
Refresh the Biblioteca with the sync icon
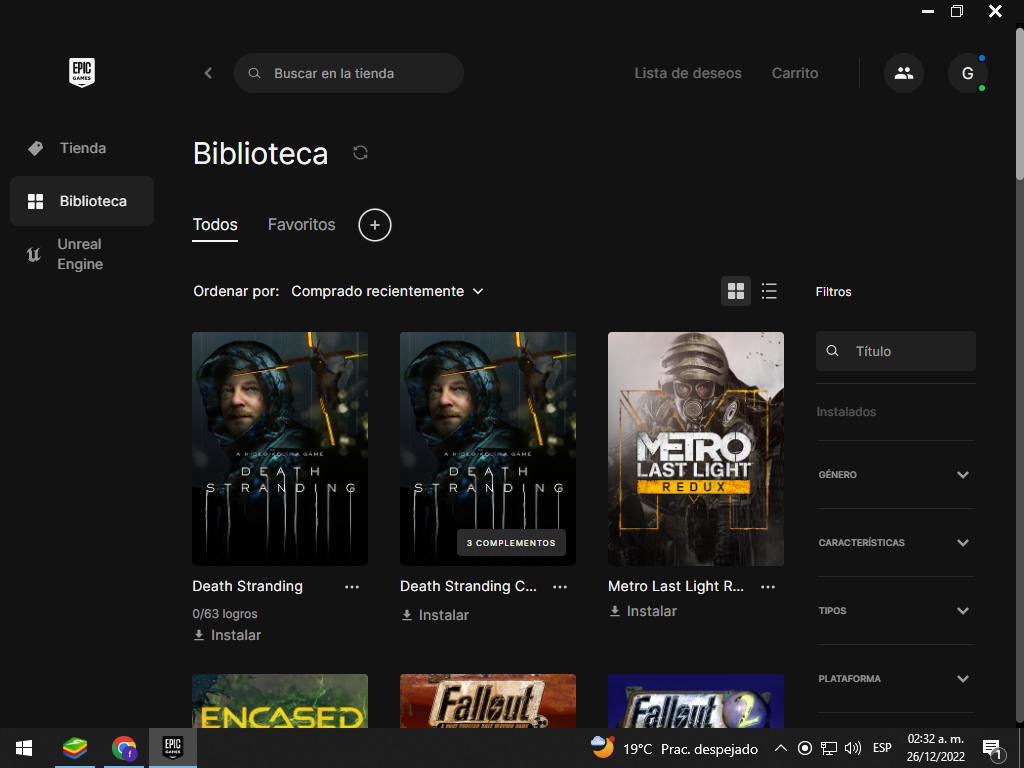pos(360,153)
